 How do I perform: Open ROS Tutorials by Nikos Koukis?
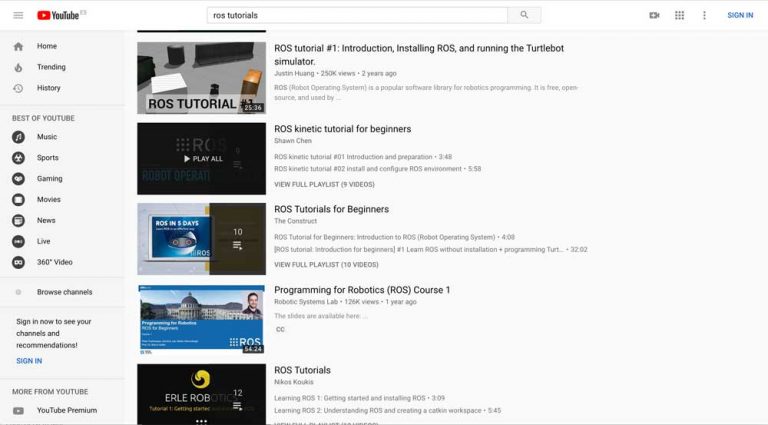click(302, 371)
